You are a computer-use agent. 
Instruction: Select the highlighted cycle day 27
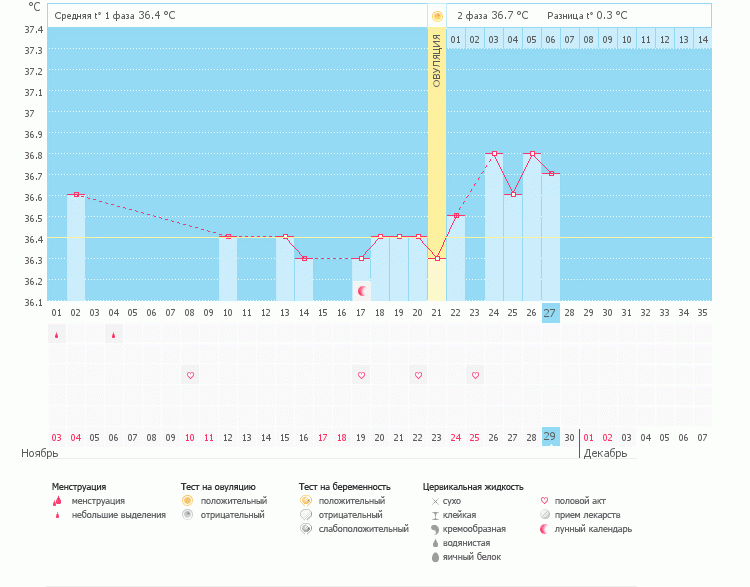[551, 313]
